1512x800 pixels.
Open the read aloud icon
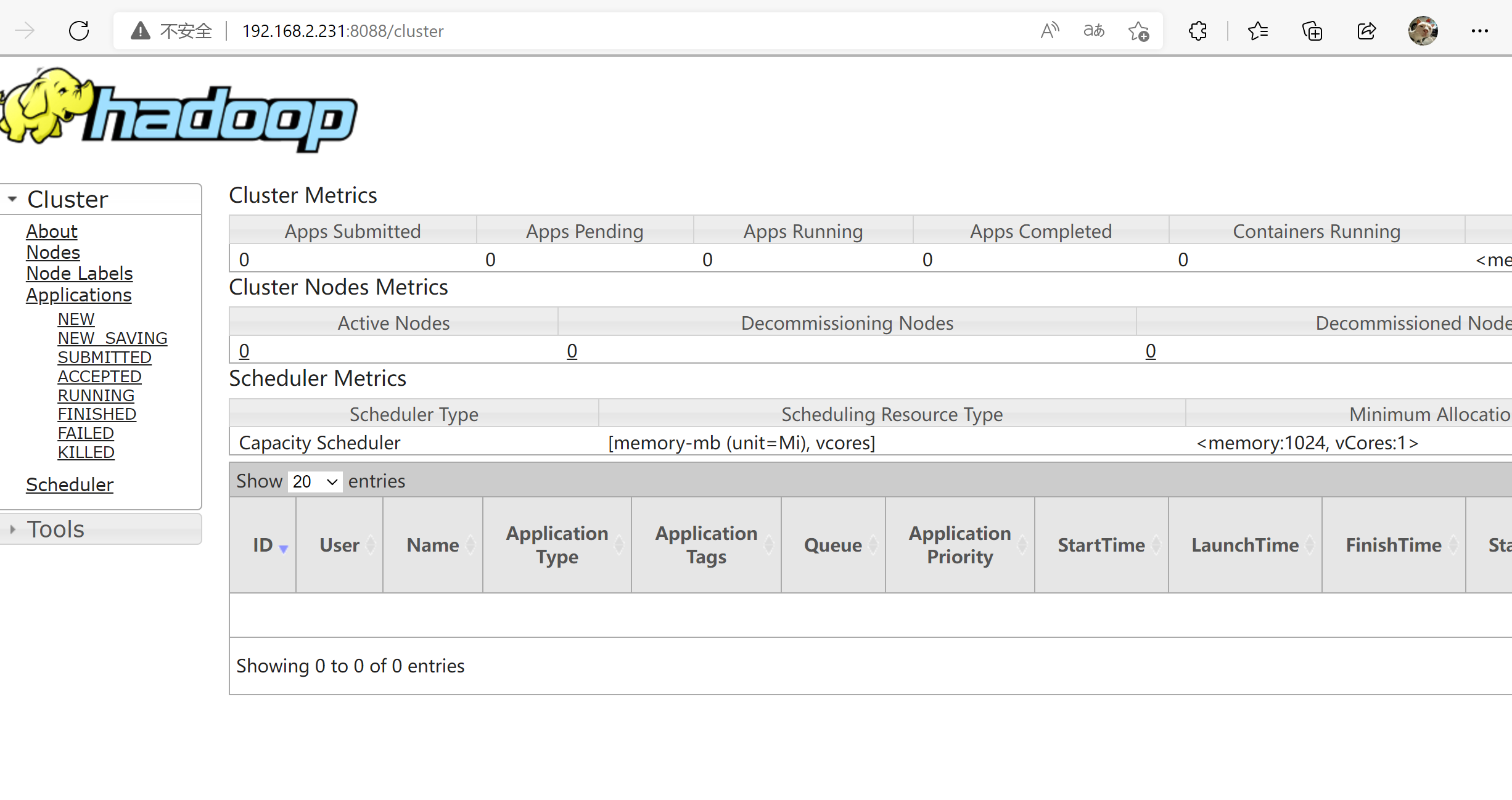[x=1049, y=31]
